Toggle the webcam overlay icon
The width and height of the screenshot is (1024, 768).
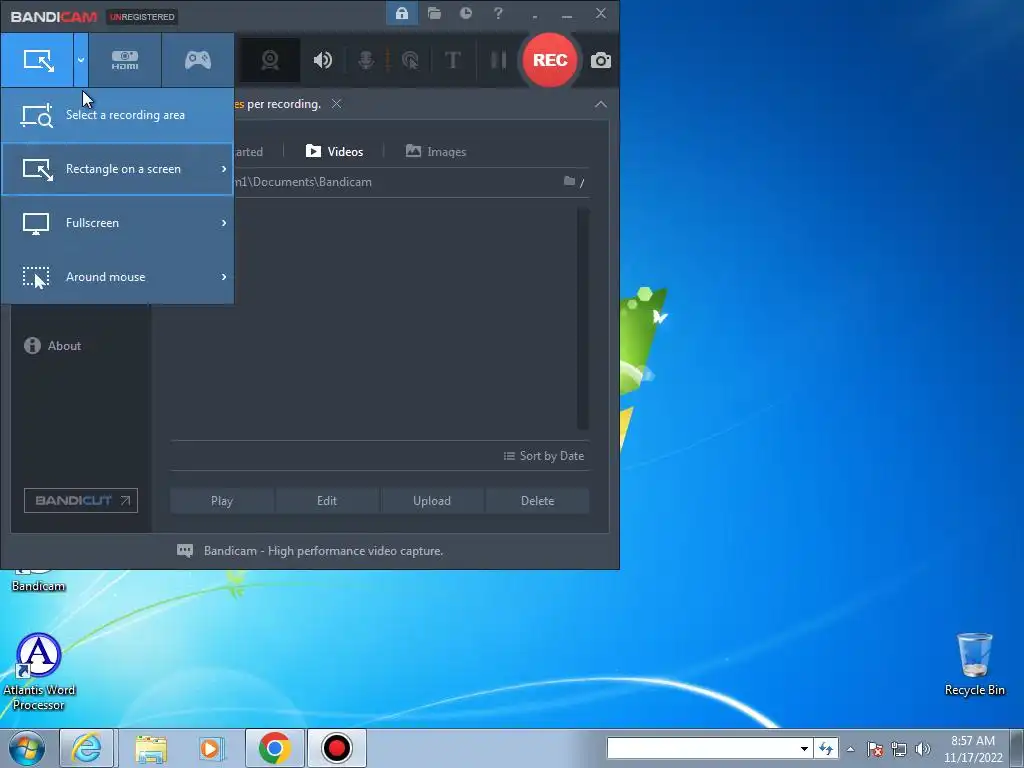click(270, 60)
